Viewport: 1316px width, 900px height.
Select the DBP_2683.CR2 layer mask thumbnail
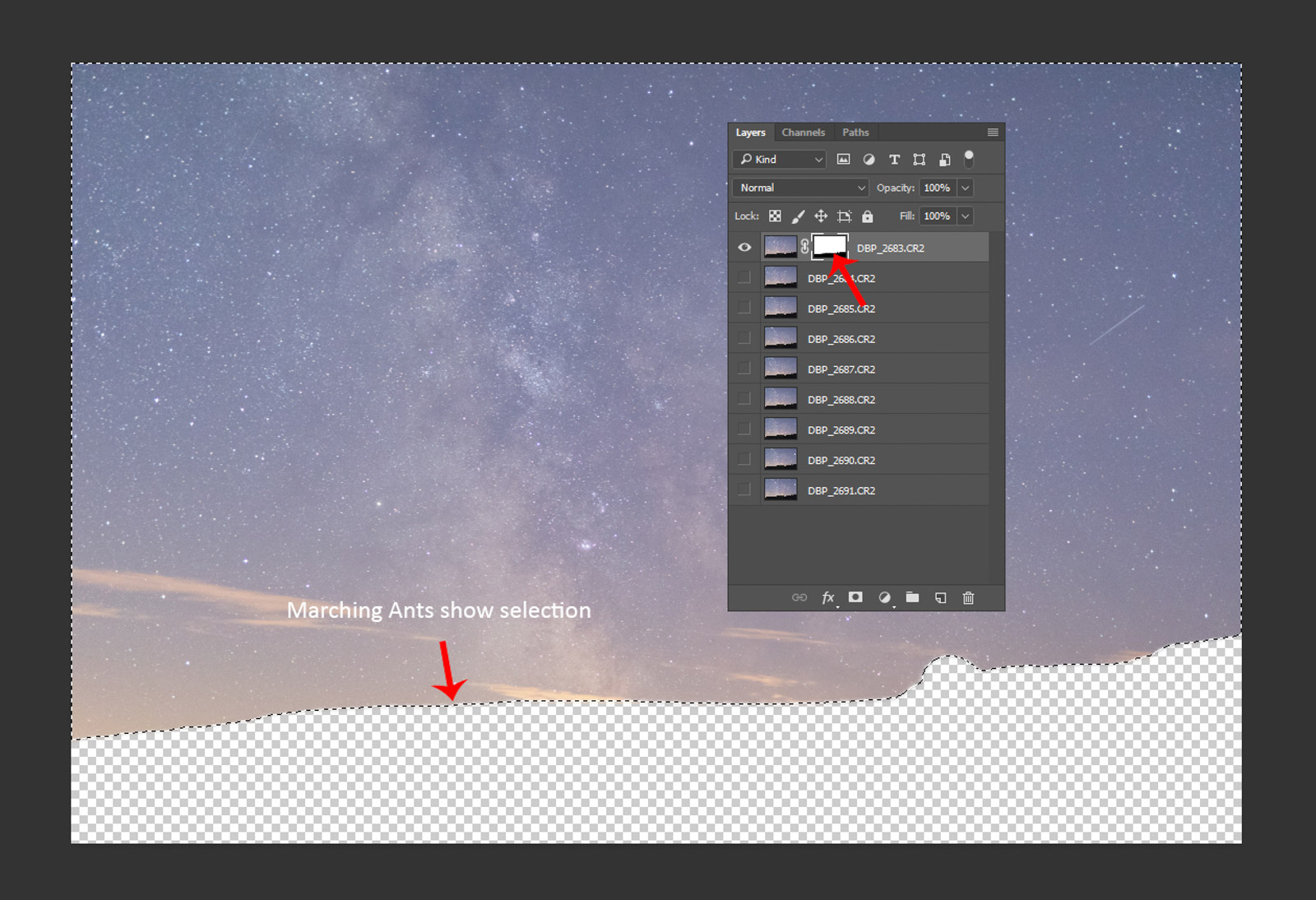[829, 245]
